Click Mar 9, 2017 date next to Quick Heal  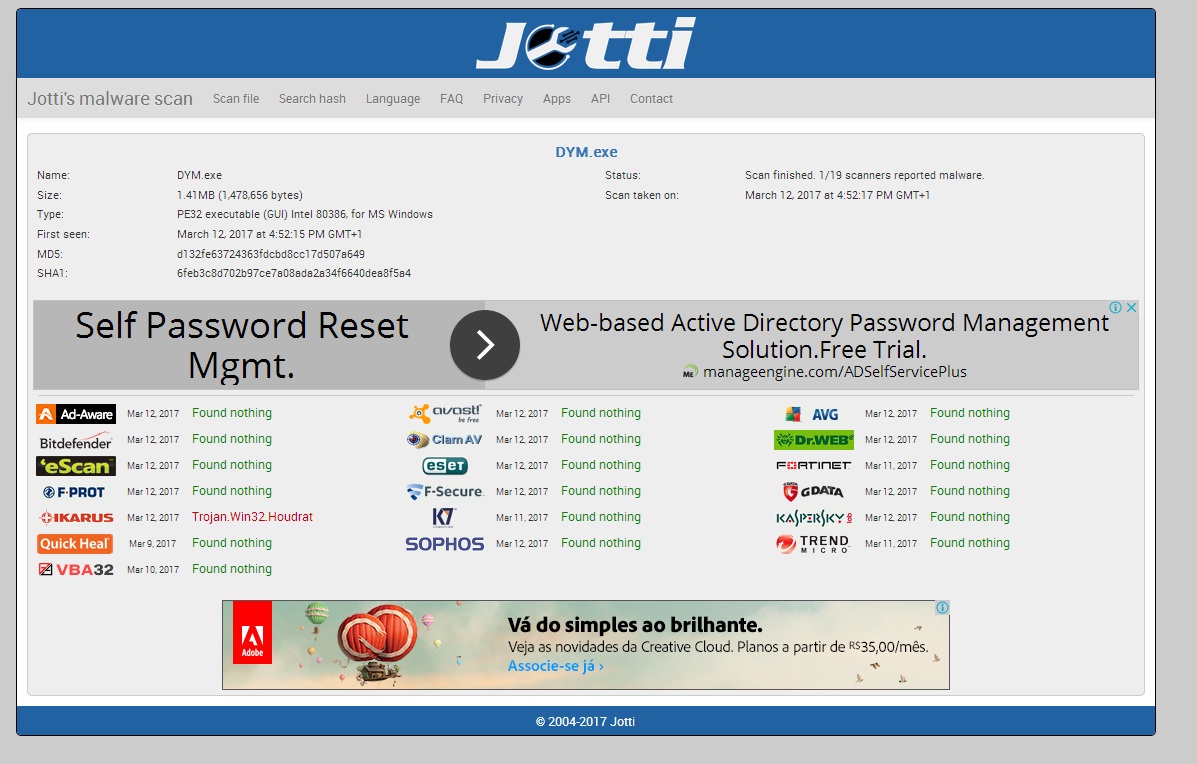tap(153, 543)
